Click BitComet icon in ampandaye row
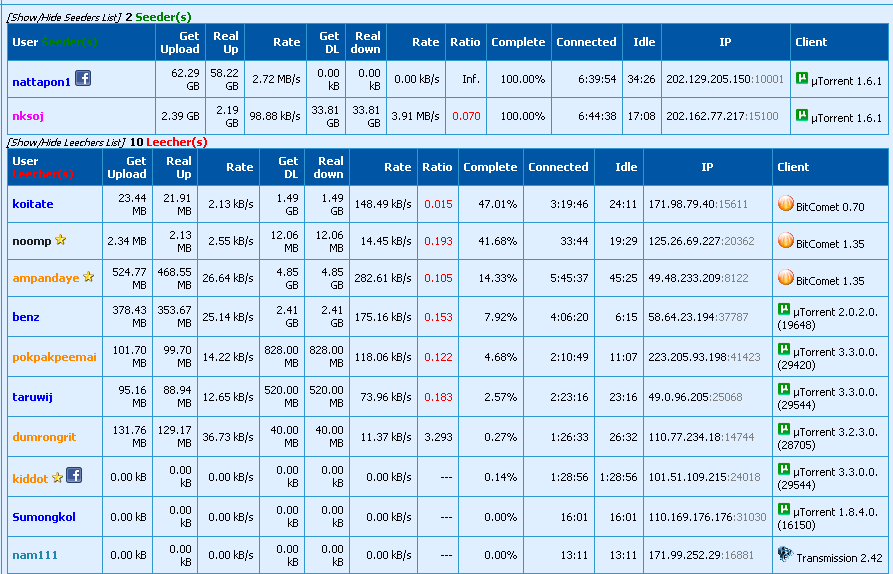Image resolution: width=893 pixels, height=574 pixels. coord(785,277)
